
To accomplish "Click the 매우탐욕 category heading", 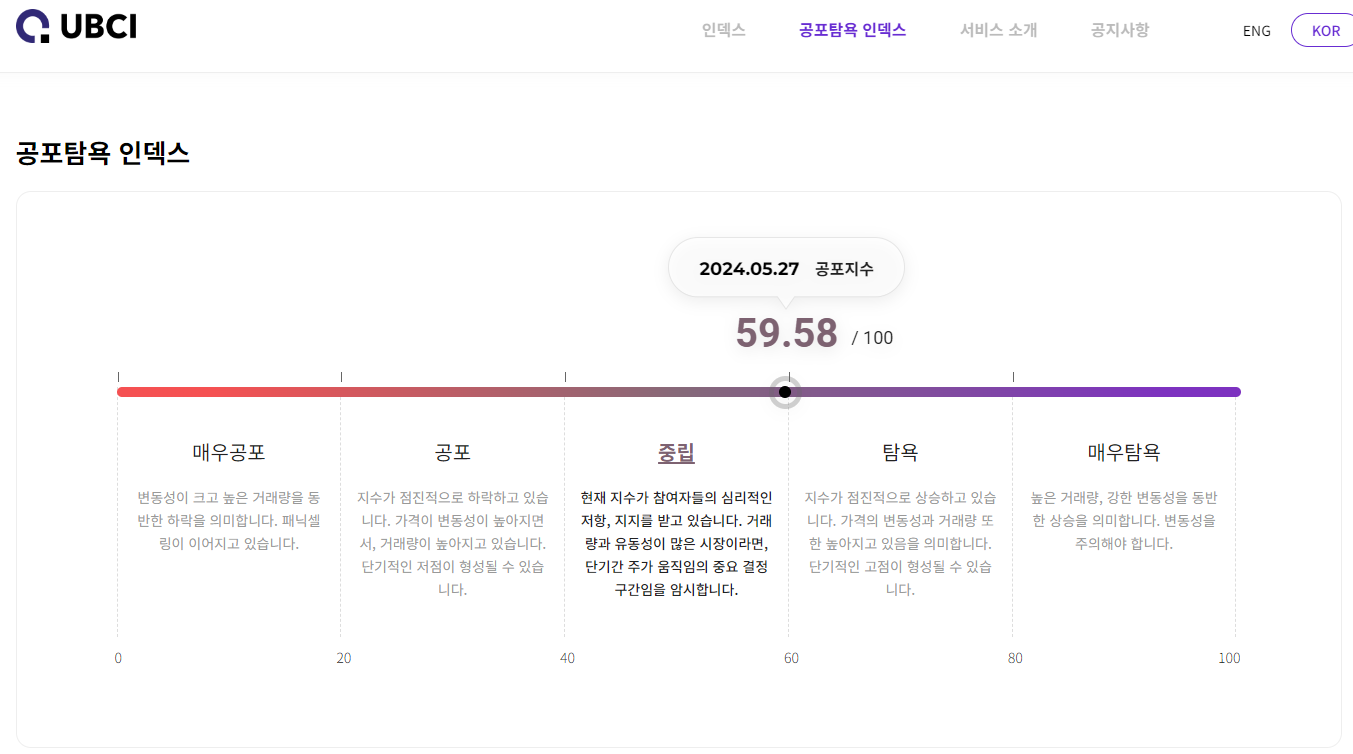I will point(1124,452).
